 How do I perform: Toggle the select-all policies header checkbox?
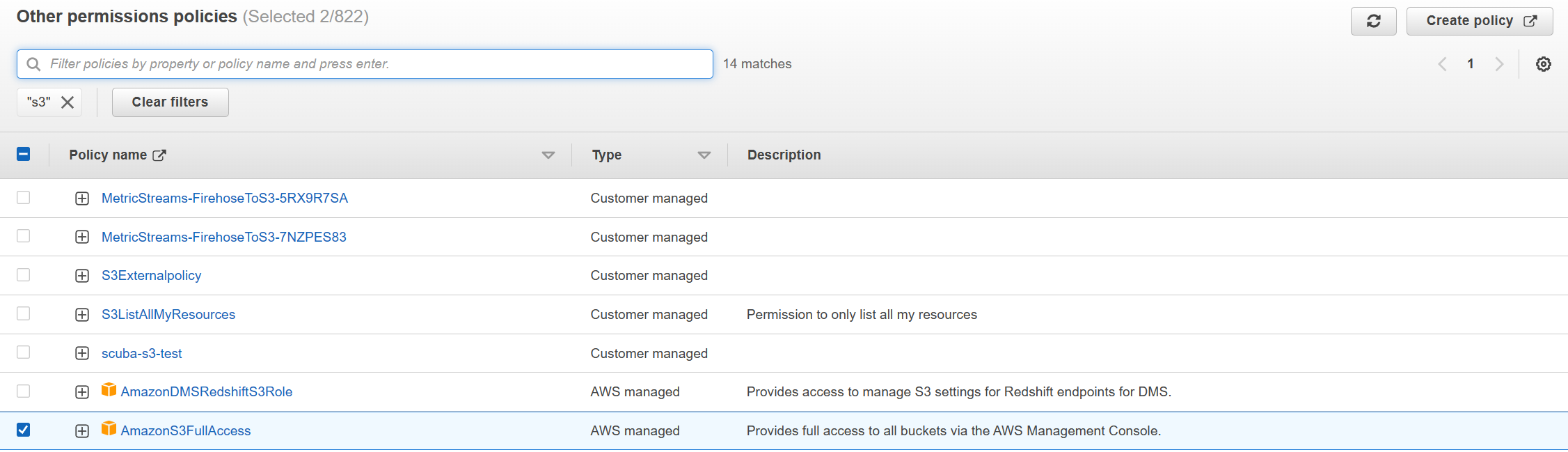coord(24,154)
